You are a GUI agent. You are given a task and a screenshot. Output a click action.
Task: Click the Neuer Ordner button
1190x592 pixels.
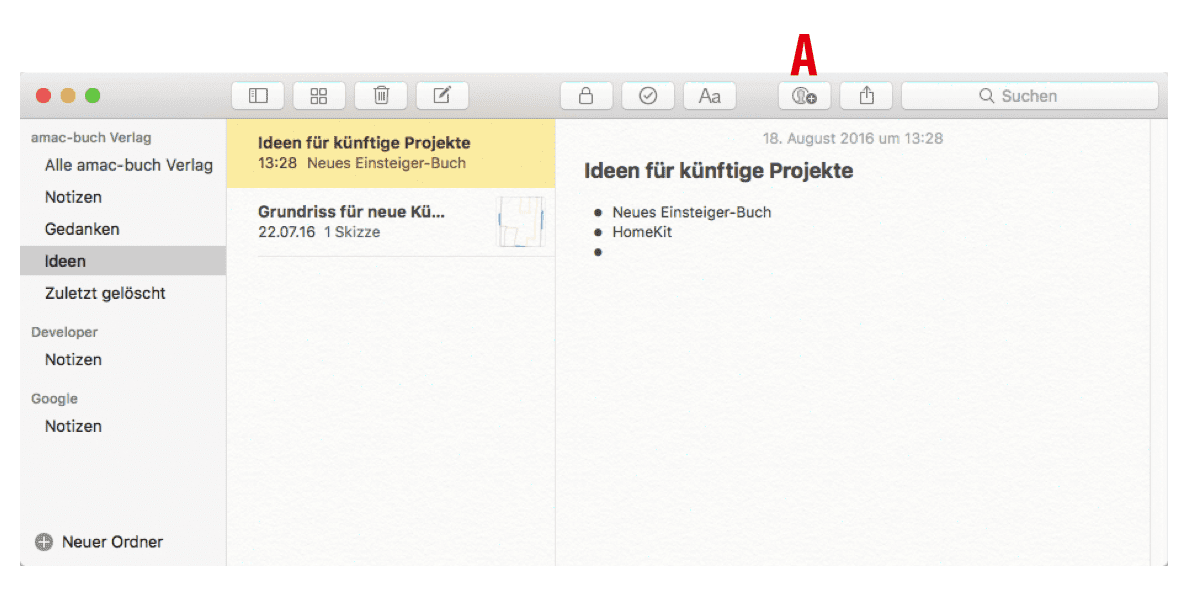tap(99, 542)
